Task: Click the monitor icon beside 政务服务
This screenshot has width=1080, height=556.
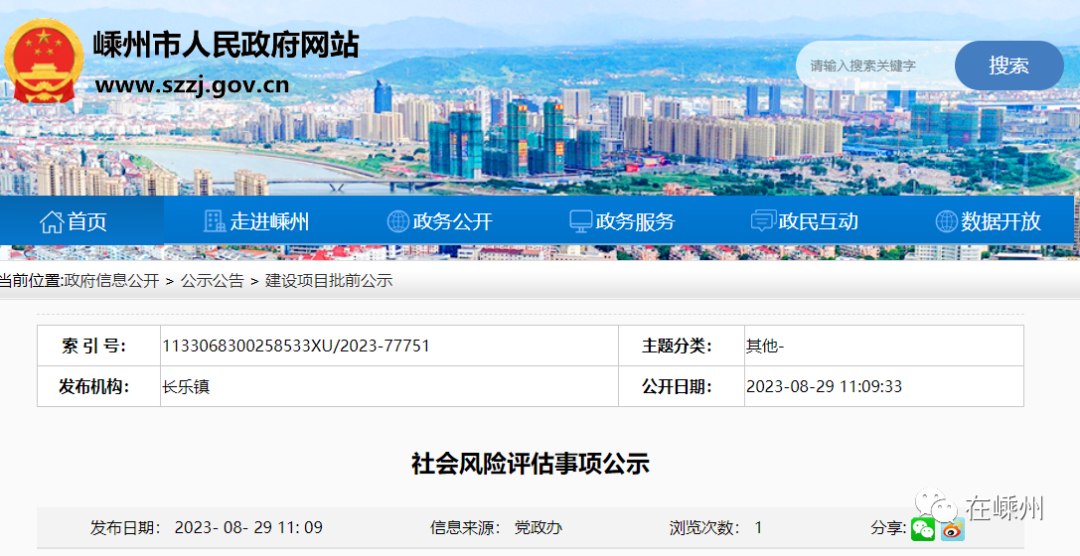Action: point(580,222)
